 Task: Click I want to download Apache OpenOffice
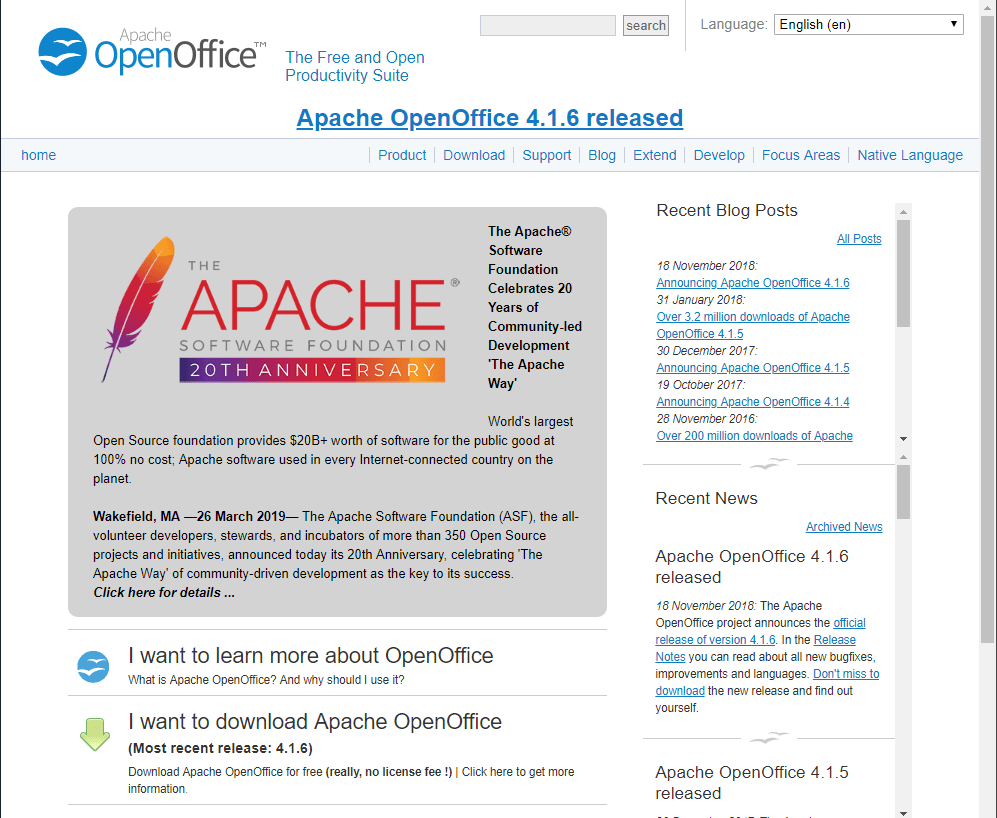315,721
